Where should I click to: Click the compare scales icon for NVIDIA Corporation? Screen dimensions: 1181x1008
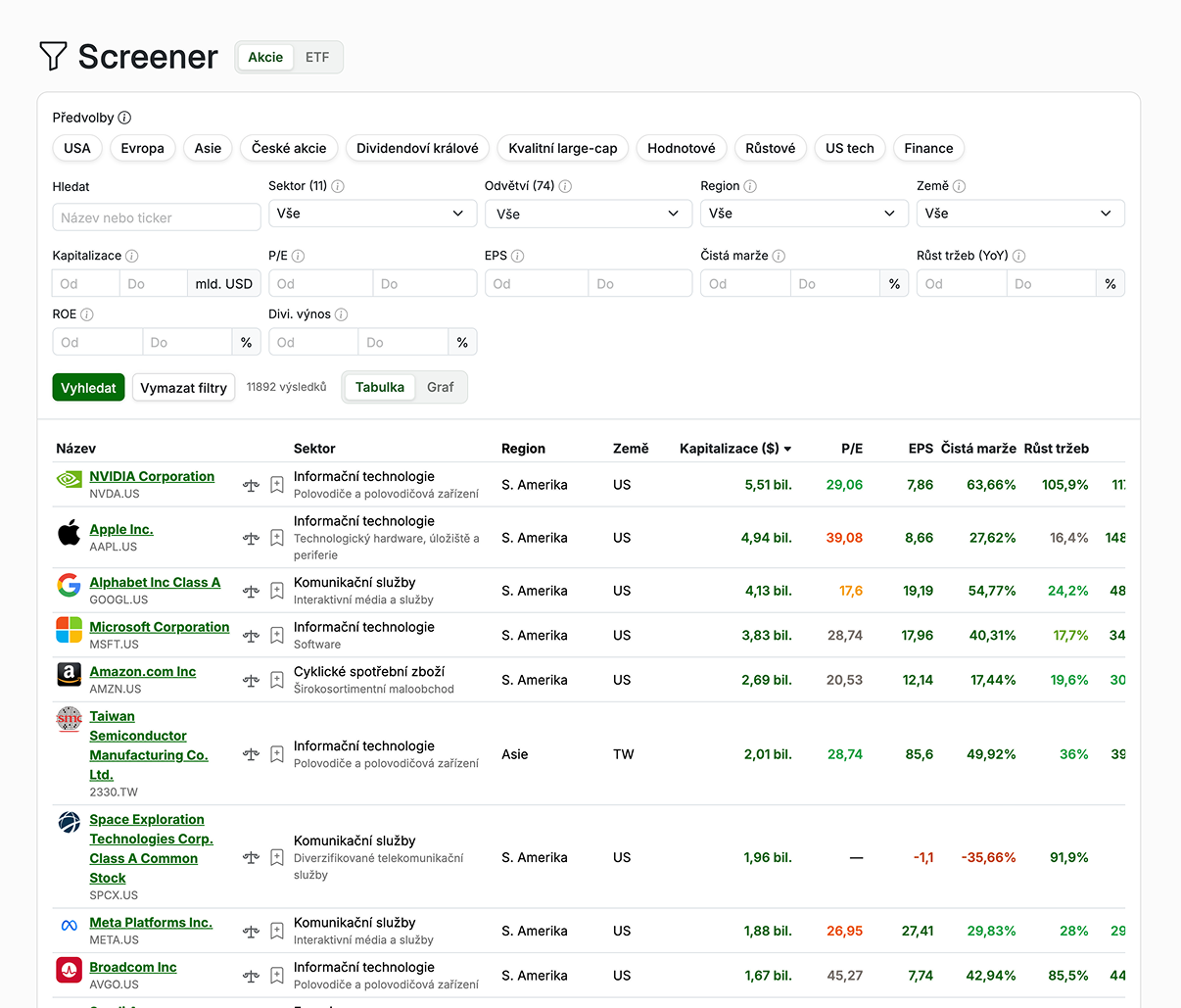(251, 485)
